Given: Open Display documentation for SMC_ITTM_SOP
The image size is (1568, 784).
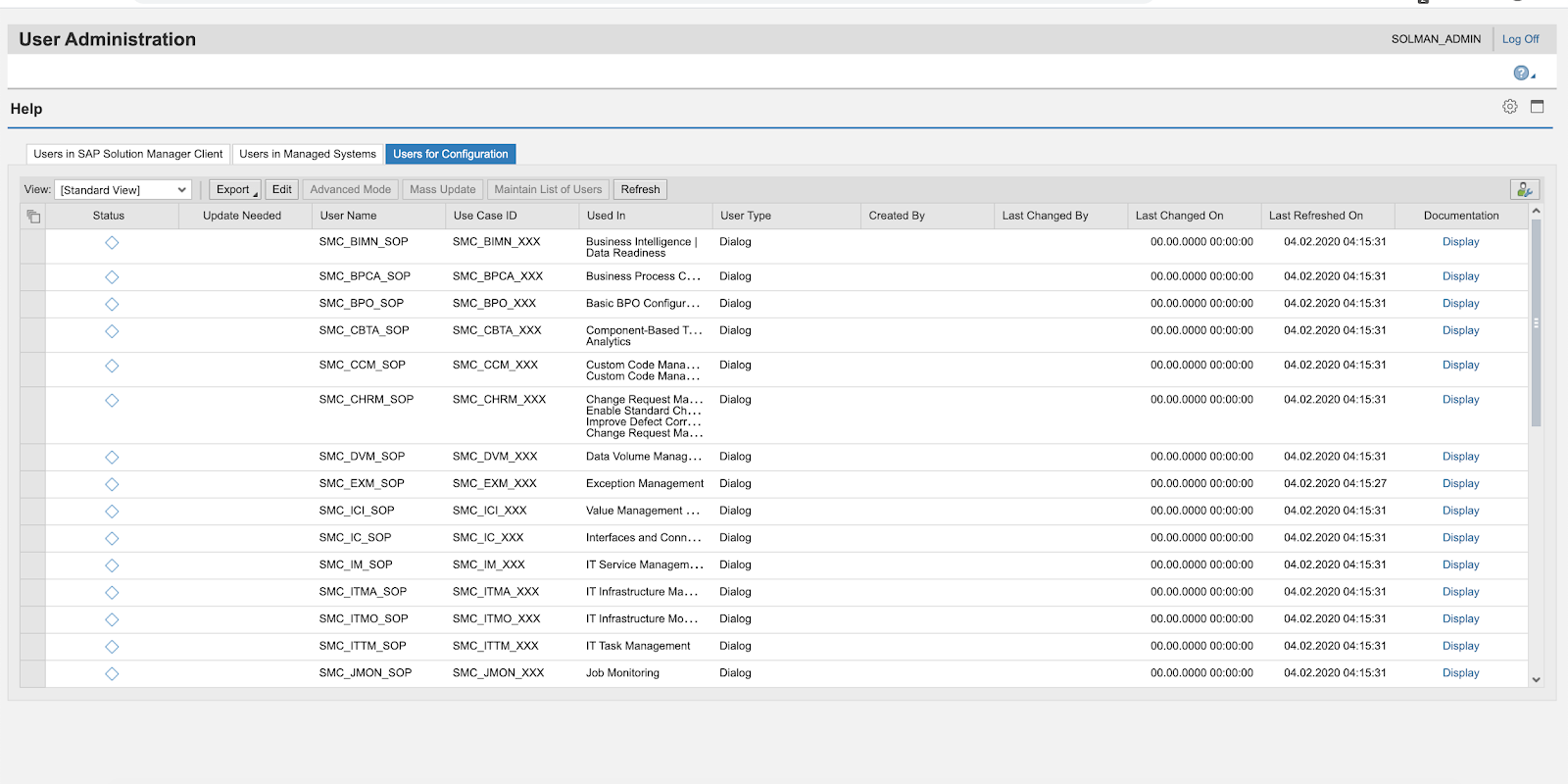Looking at the screenshot, I should (1460, 647).
